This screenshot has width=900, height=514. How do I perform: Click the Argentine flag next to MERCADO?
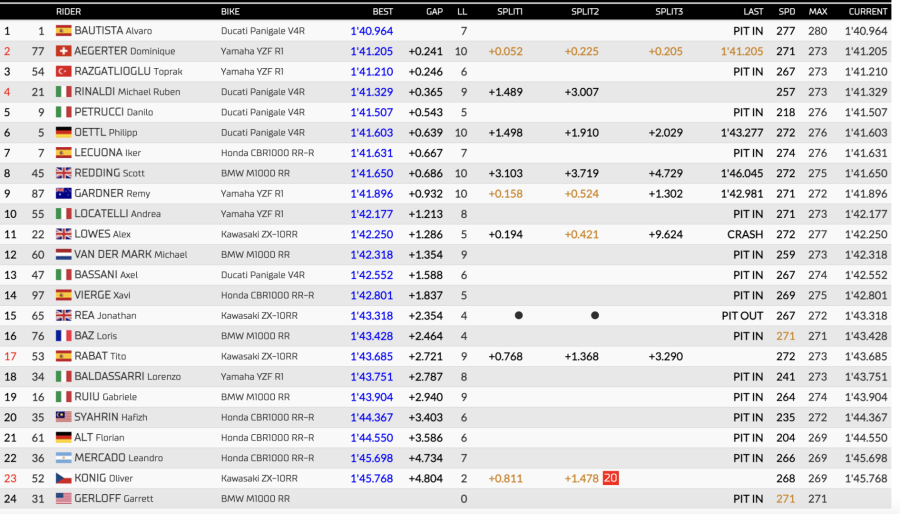point(64,458)
